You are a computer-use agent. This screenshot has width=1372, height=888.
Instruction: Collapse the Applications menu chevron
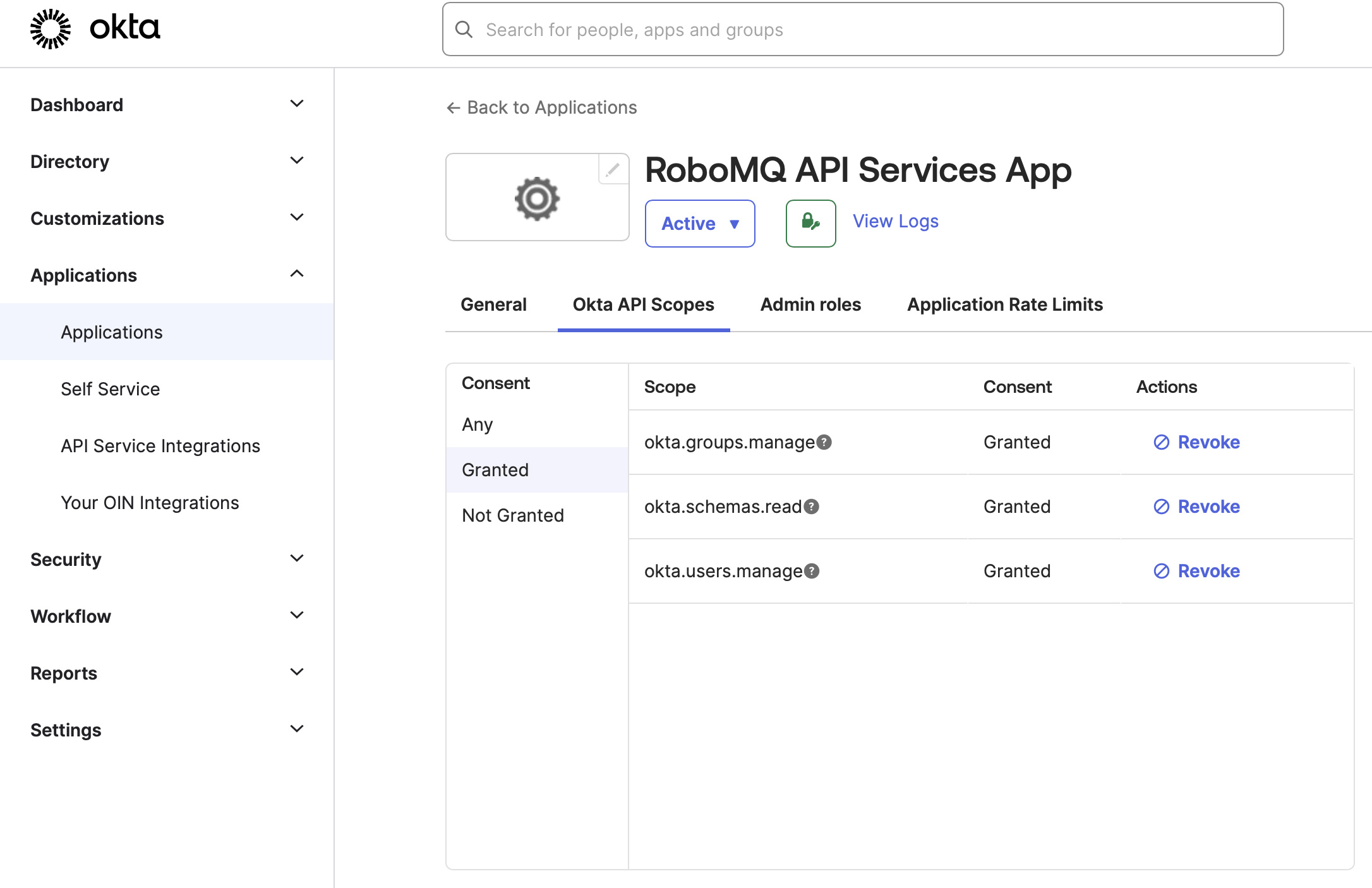pos(296,273)
